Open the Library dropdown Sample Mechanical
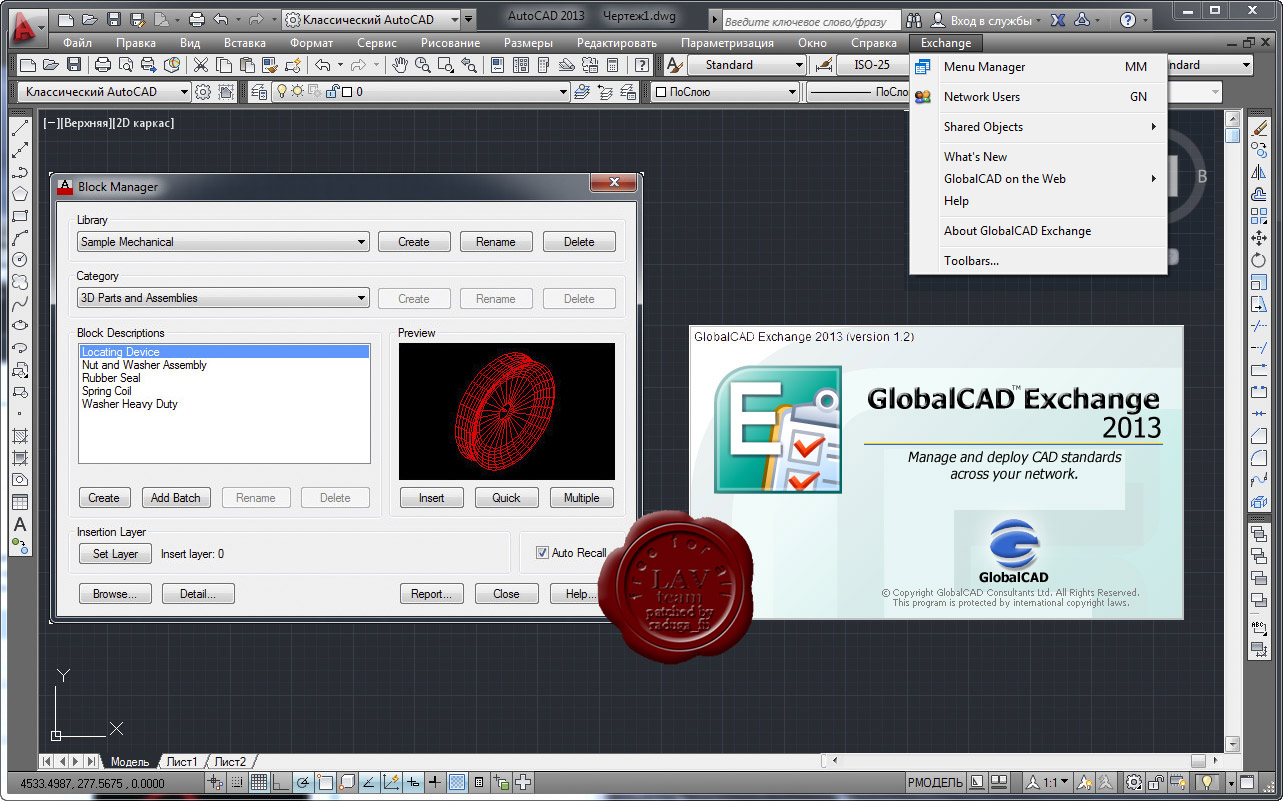The height and width of the screenshot is (801, 1283). pyautogui.click(x=223, y=242)
